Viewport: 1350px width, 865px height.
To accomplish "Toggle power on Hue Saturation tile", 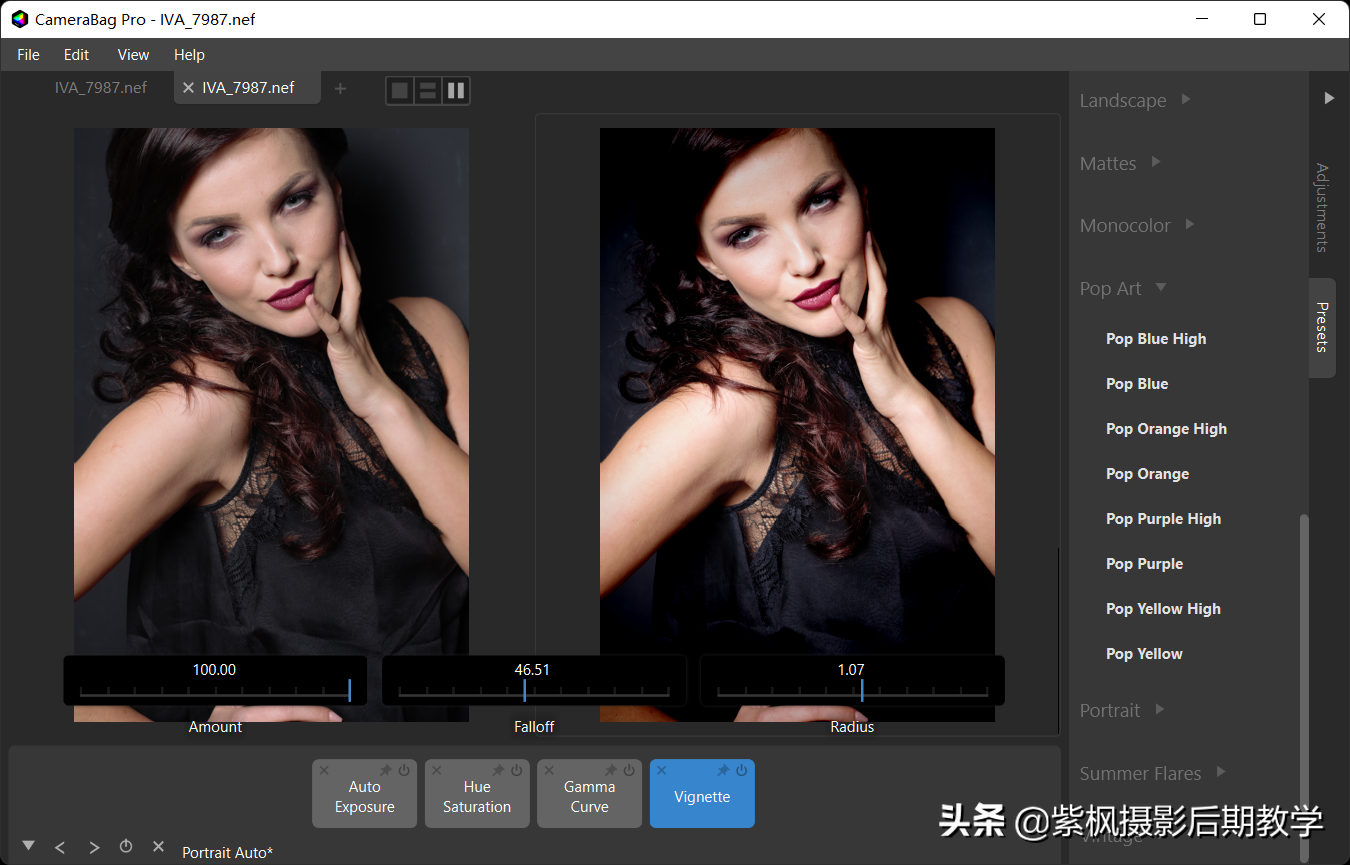I will [517, 771].
